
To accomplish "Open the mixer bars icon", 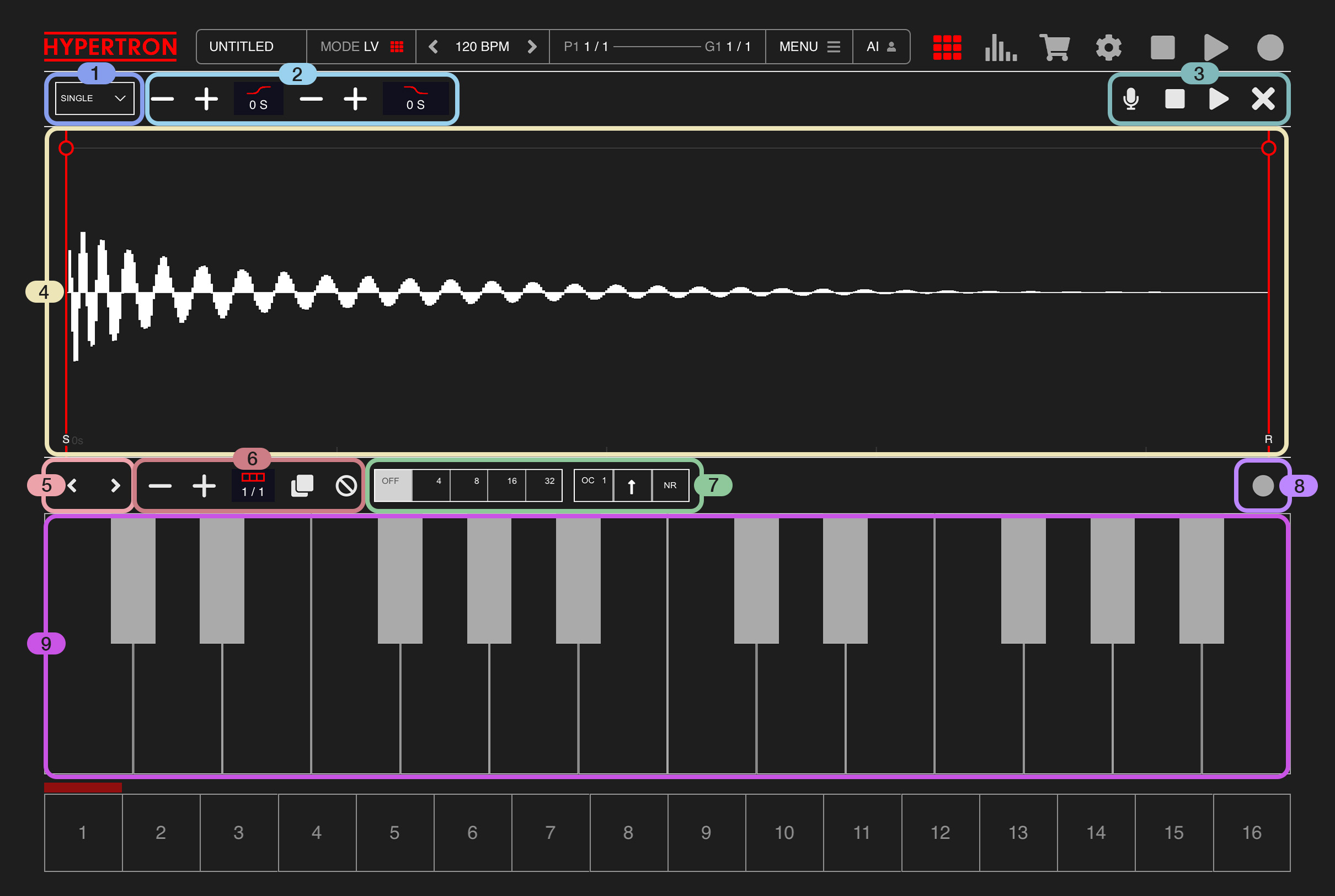I will coord(1001,47).
